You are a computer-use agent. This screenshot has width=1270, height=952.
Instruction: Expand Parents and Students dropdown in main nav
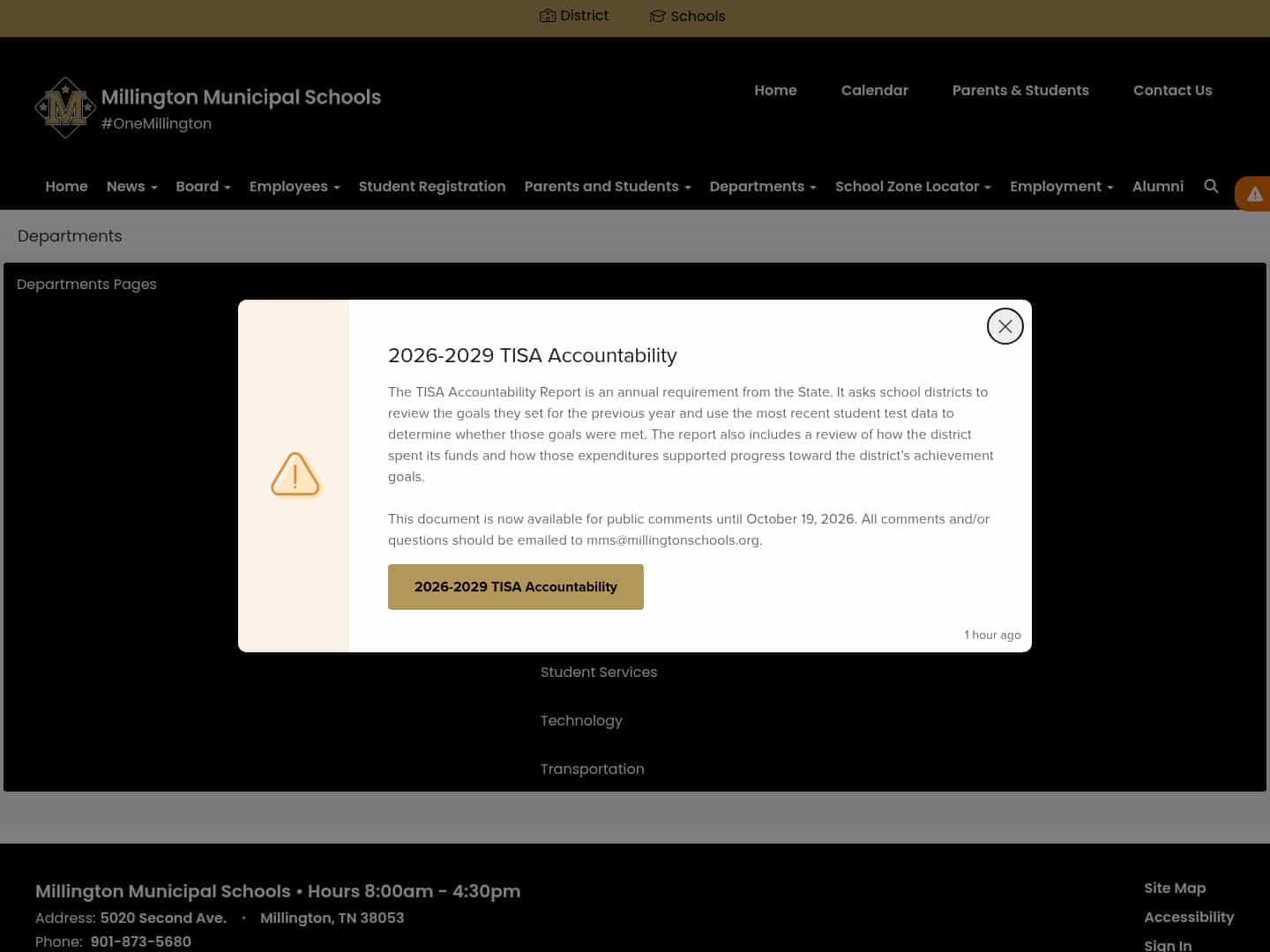pos(608,186)
